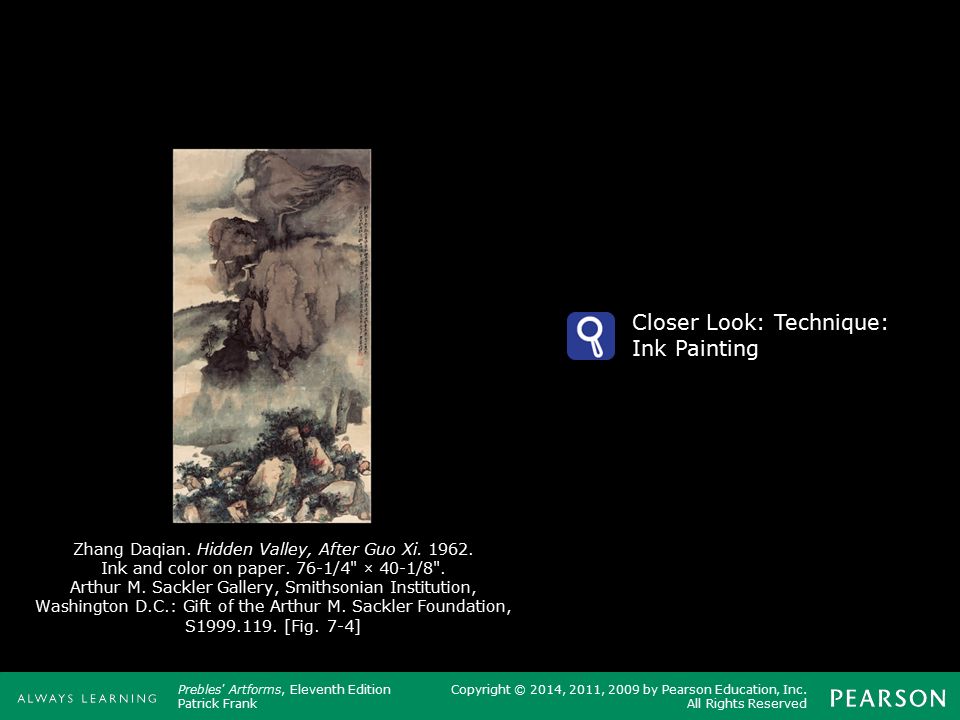
Task: Open the 'Closer Look: Technique: Ink Painting' link
Action: (x=759, y=335)
